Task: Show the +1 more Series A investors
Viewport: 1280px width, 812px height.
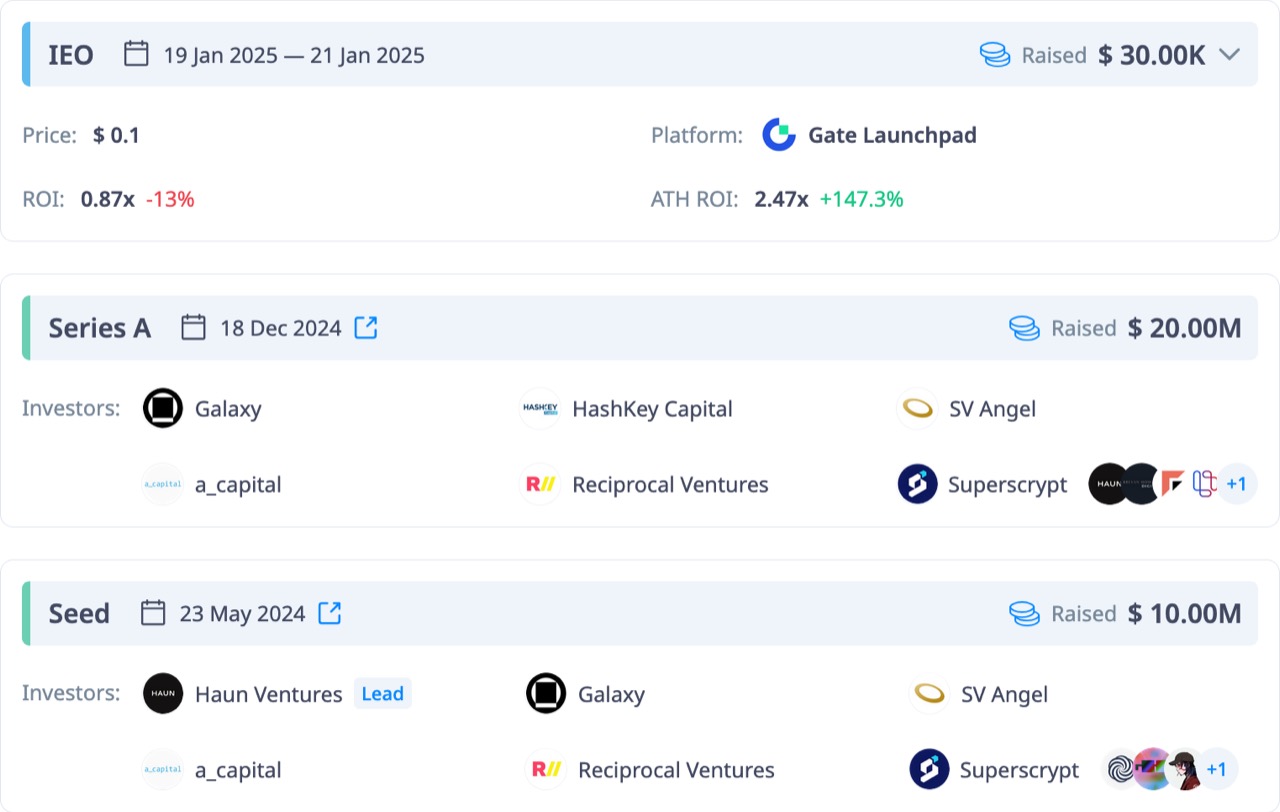Action: [1237, 484]
